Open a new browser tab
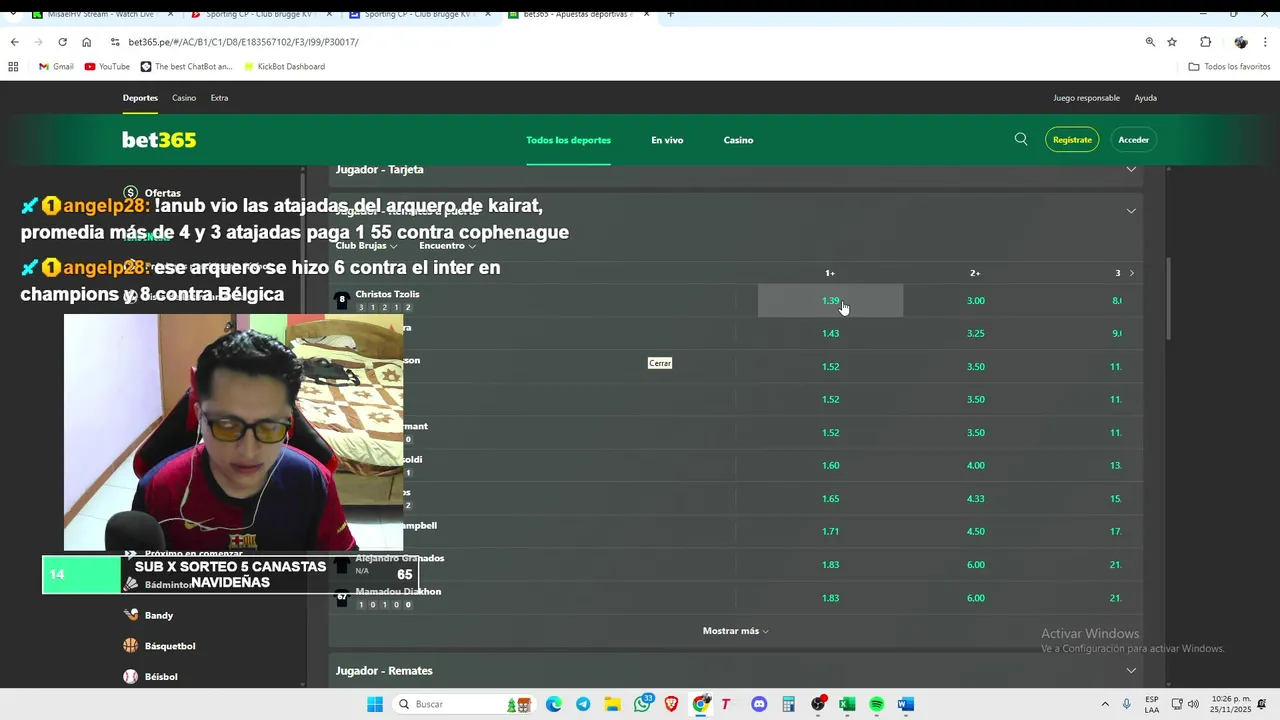Screen dimensions: 1280x720 670,14
